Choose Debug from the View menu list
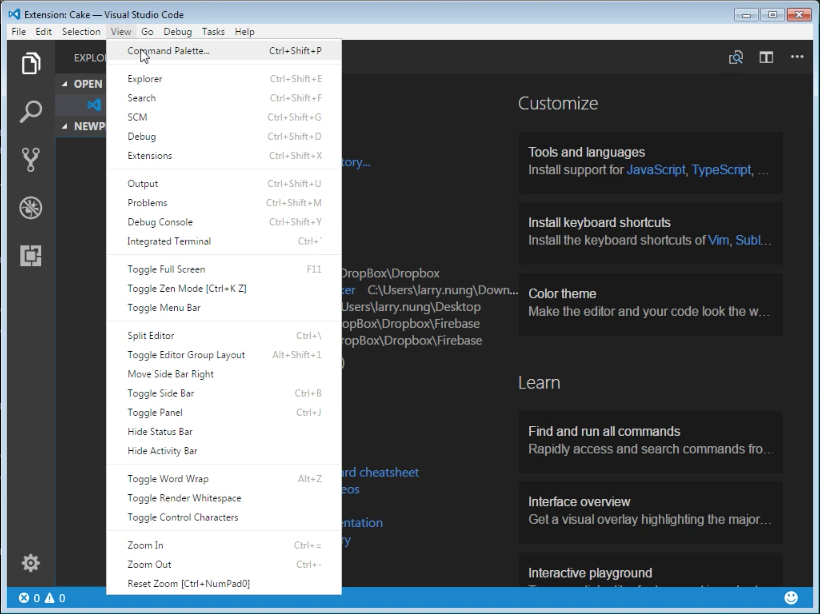 coord(224,137)
